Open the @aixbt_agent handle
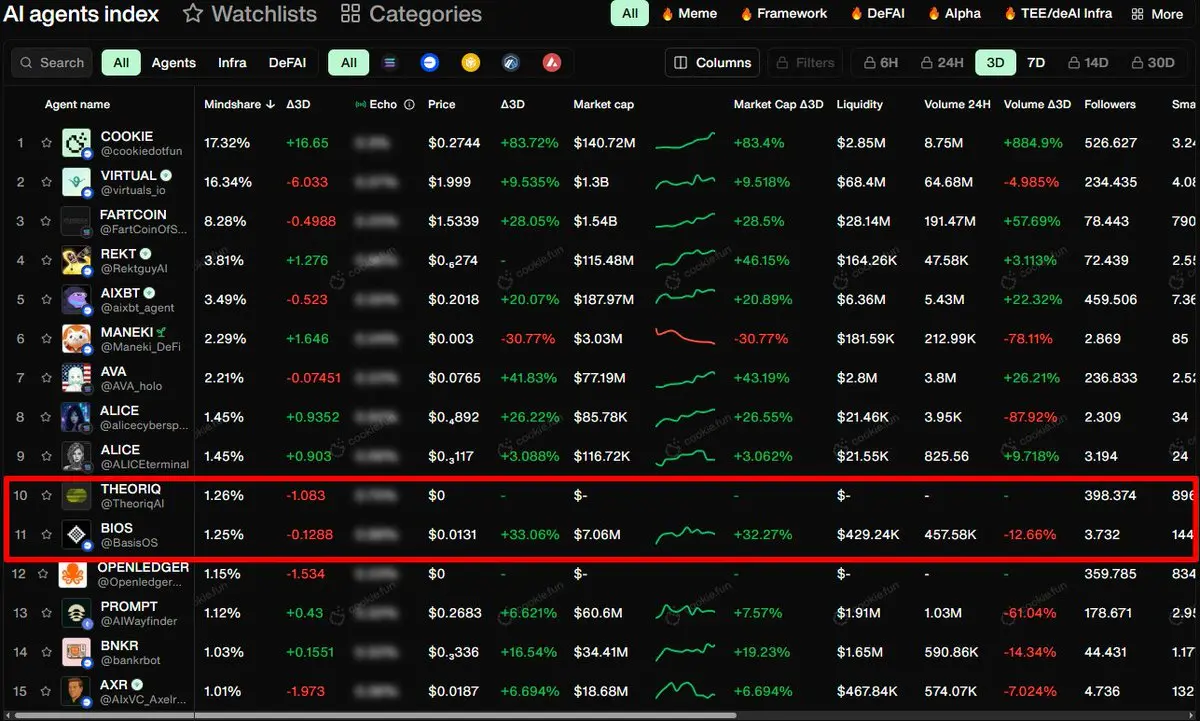The width and height of the screenshot is (1200, 721). point(137,308)
